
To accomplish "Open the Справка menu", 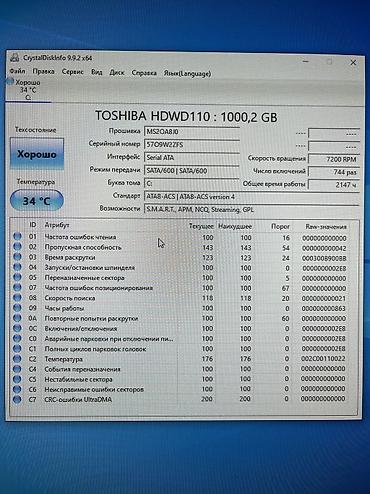I will [x=144, y=73].
